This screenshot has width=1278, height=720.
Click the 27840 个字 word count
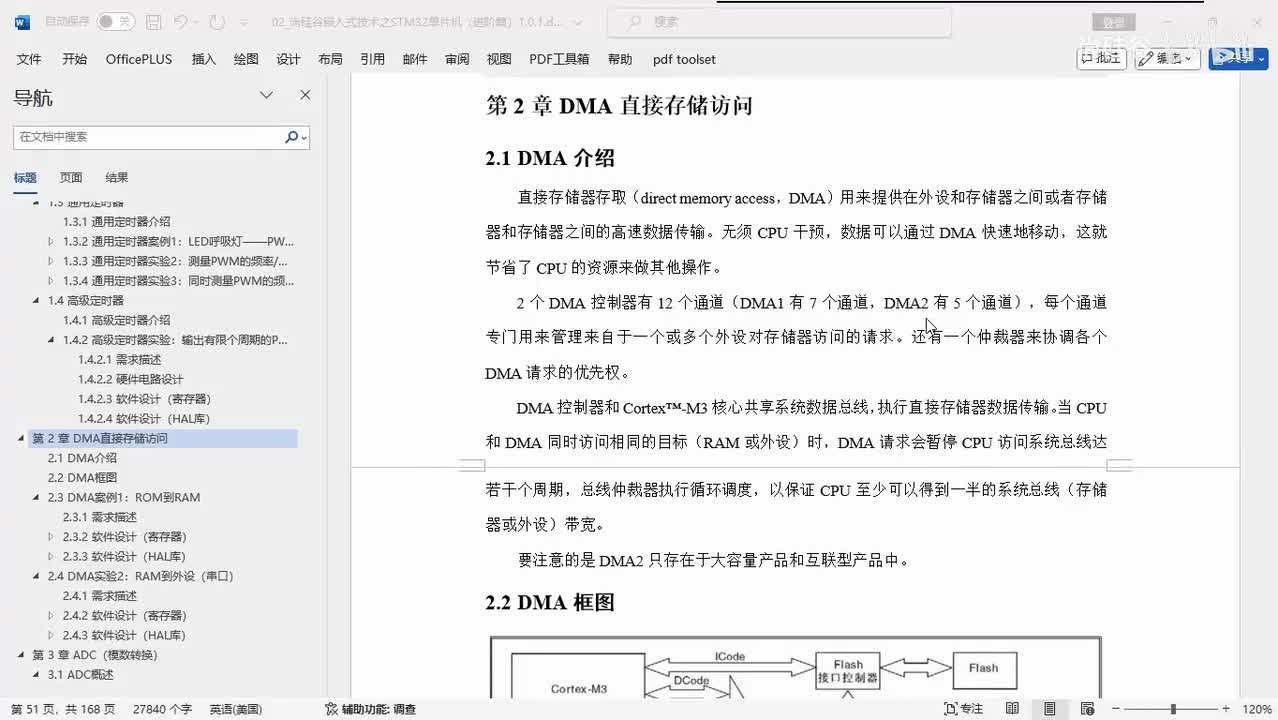tap(162, 709)
